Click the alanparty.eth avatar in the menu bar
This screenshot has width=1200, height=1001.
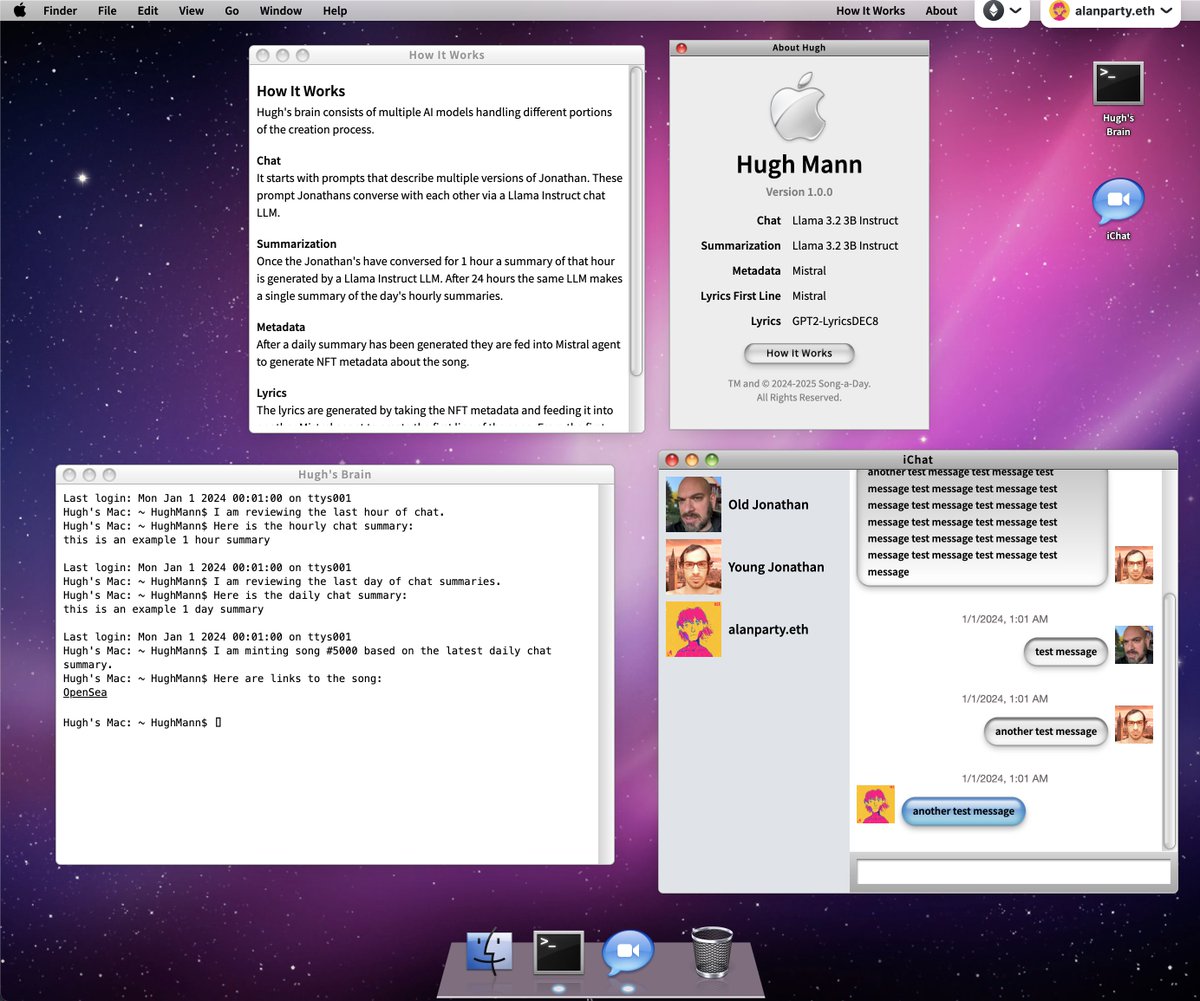click(1059, 11)
